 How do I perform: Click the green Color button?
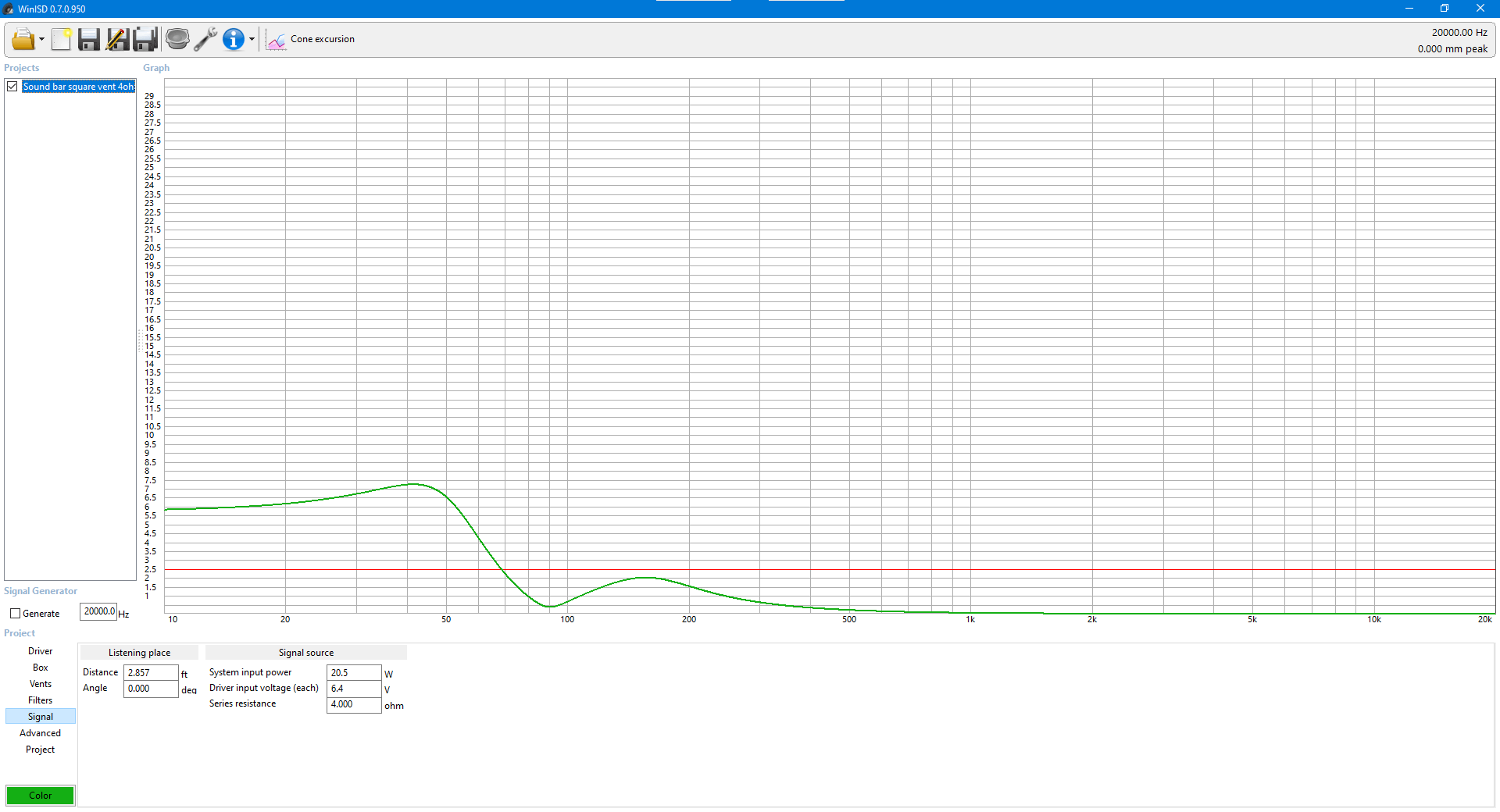coord(41,796)
